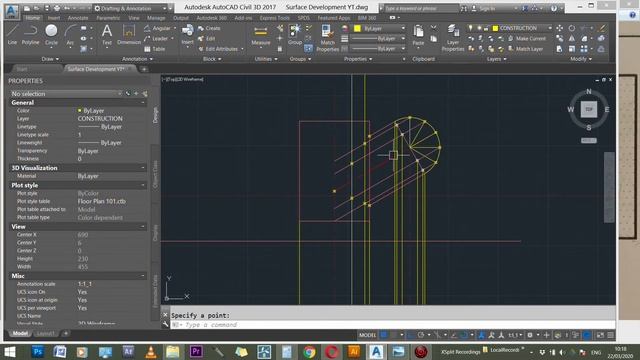Click the yellow CONSTRUCTION layer color swatch
This screenshot has width=640, height=360.
pos(496,28)
